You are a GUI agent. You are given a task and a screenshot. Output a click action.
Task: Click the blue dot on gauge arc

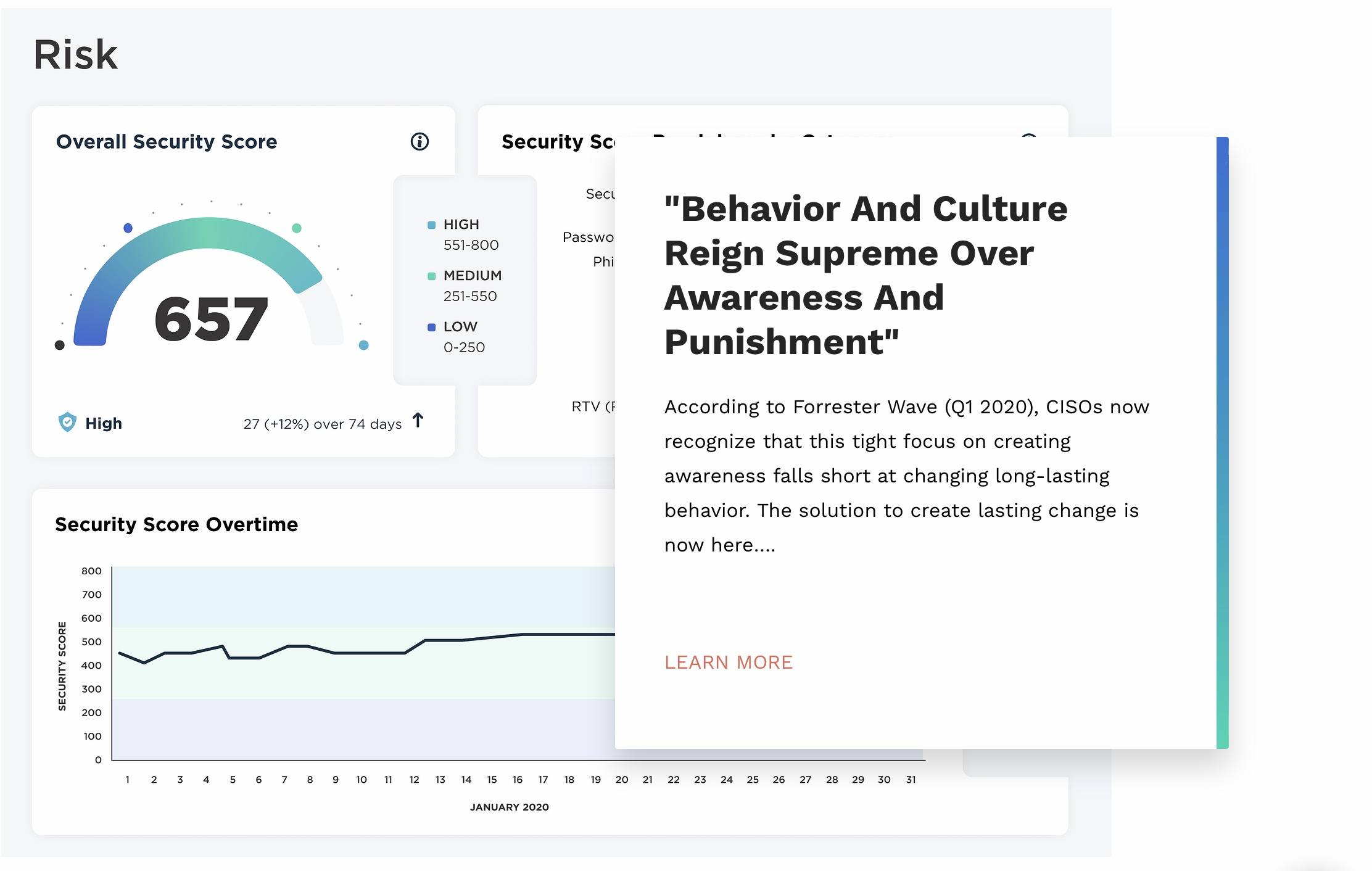tap(128, 228)
